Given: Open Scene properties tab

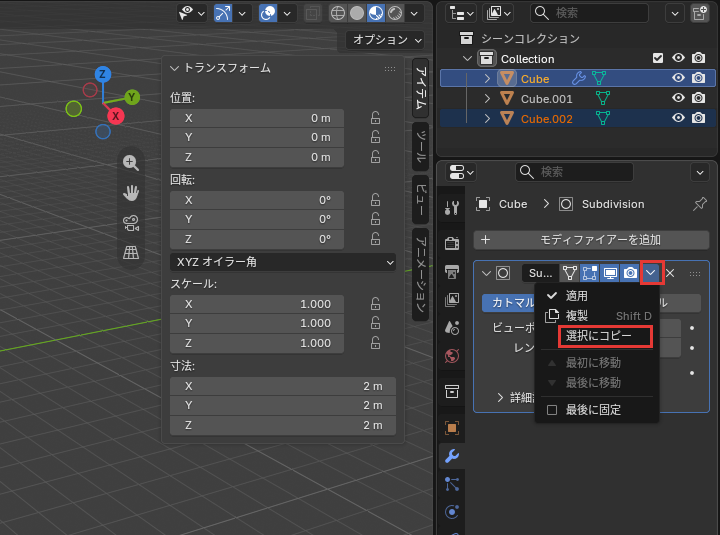Looking at the screenshot, I should pyautogui.click(x=452, y=328).
